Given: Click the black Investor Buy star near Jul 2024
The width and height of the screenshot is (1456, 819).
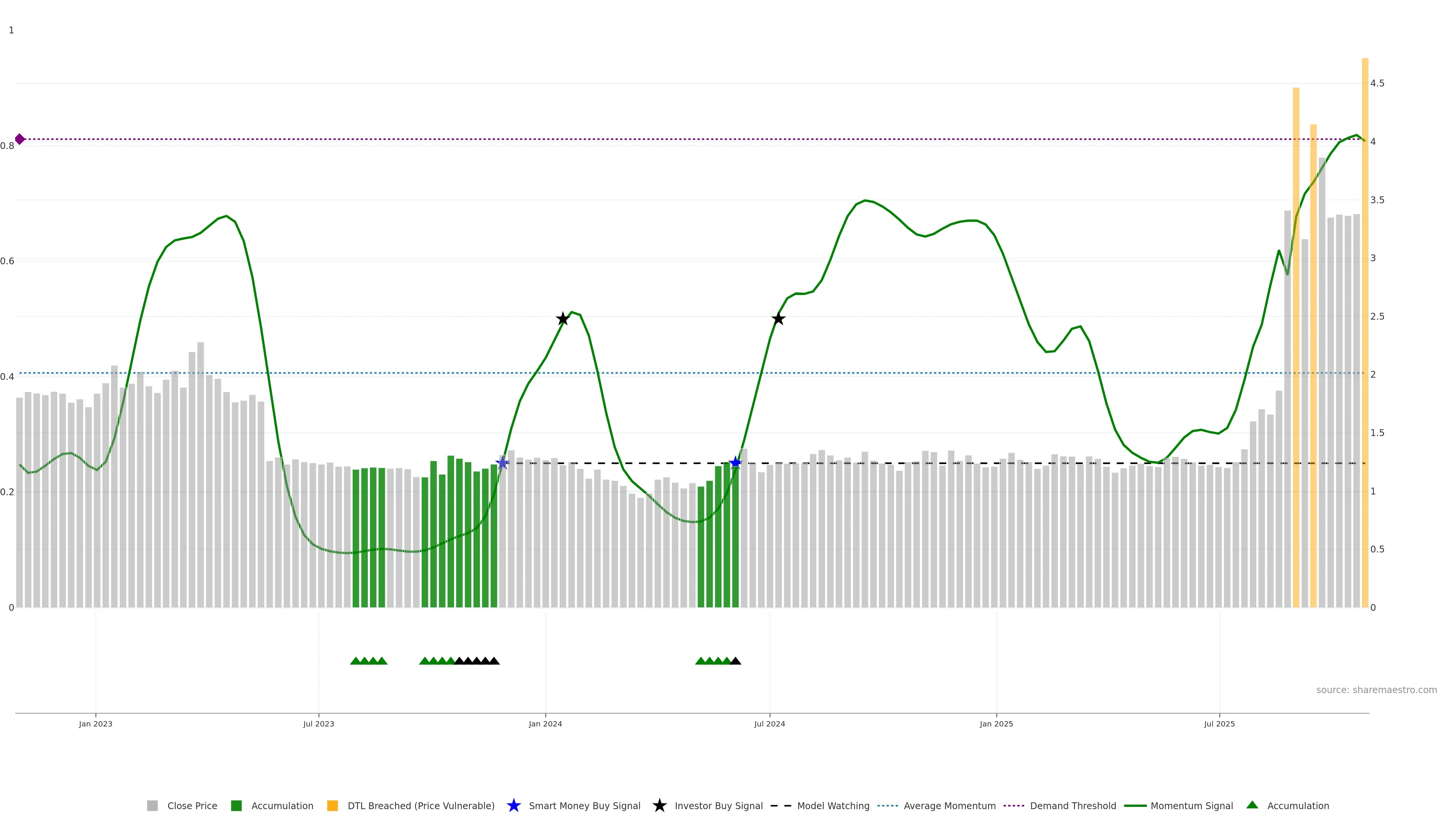Looking at the screenshot, I should (778, 319).
